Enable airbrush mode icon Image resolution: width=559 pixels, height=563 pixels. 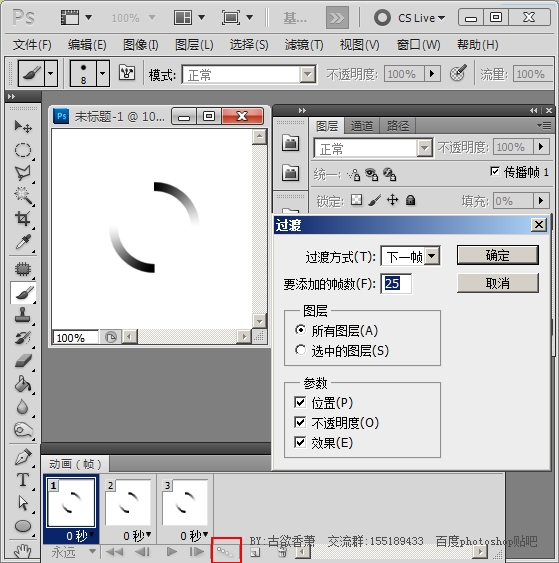click(x=458, y=73)
